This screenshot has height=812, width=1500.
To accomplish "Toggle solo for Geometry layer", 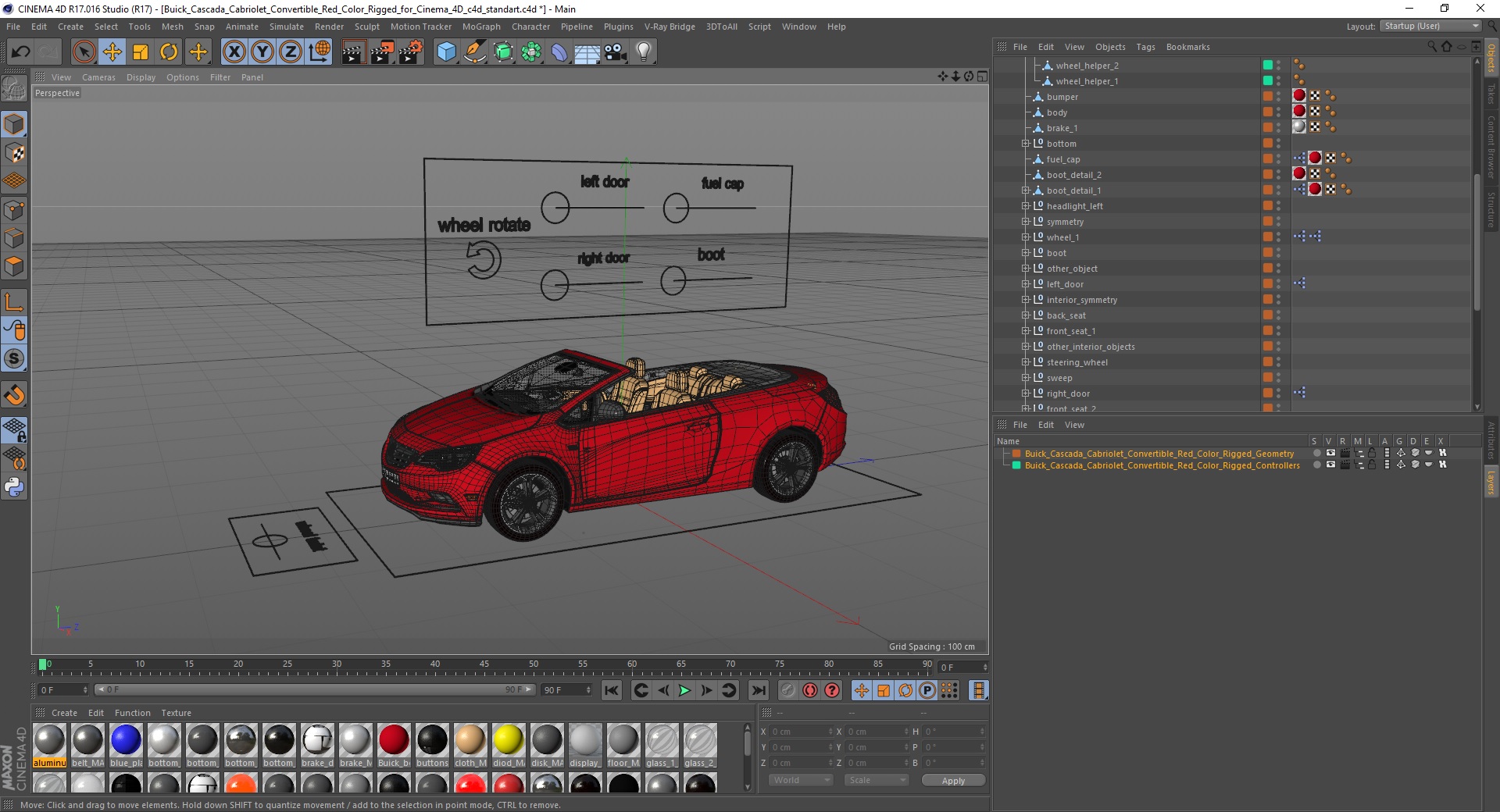I will 1317,453.
